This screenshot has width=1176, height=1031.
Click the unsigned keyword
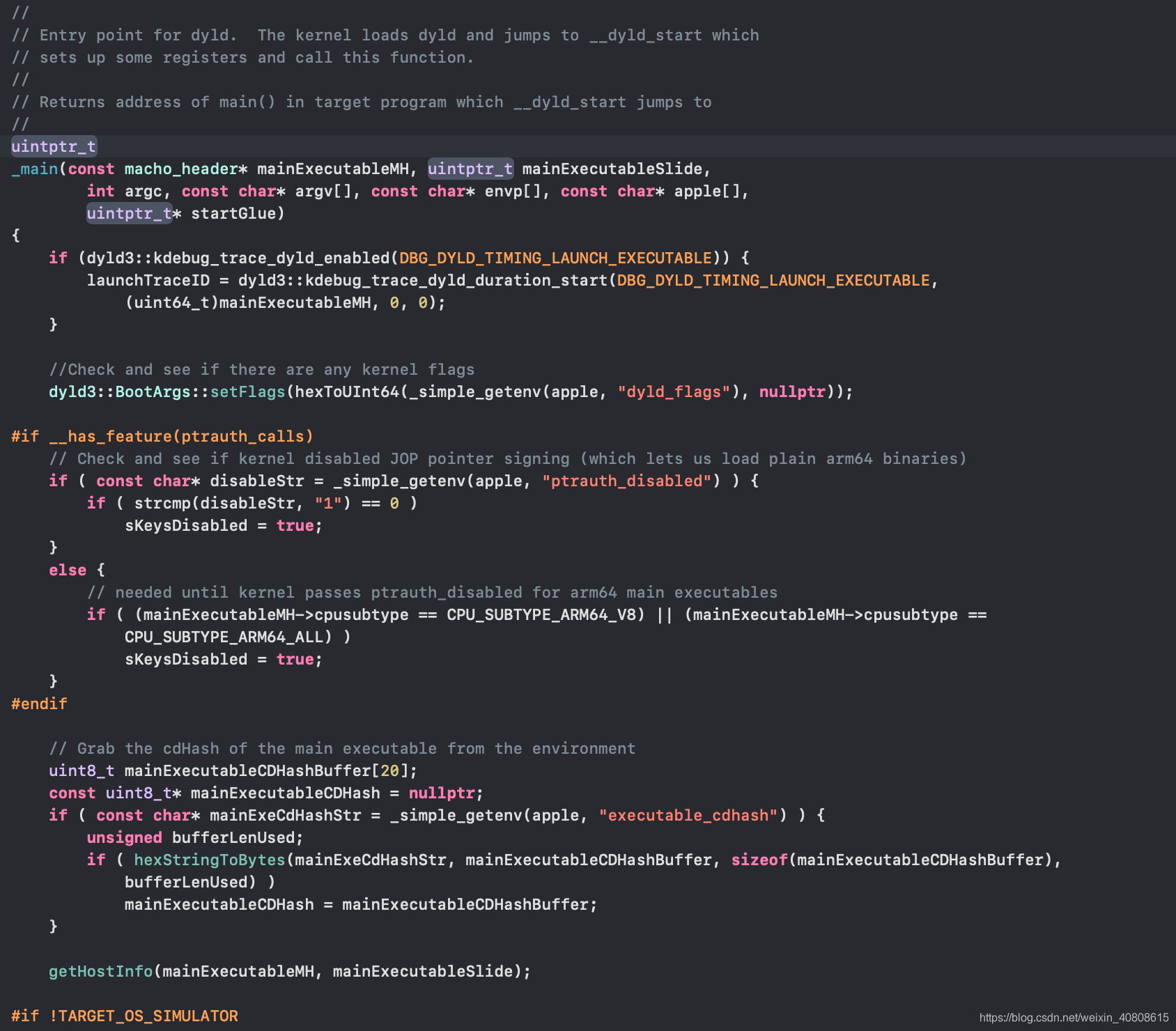[125, 837]
